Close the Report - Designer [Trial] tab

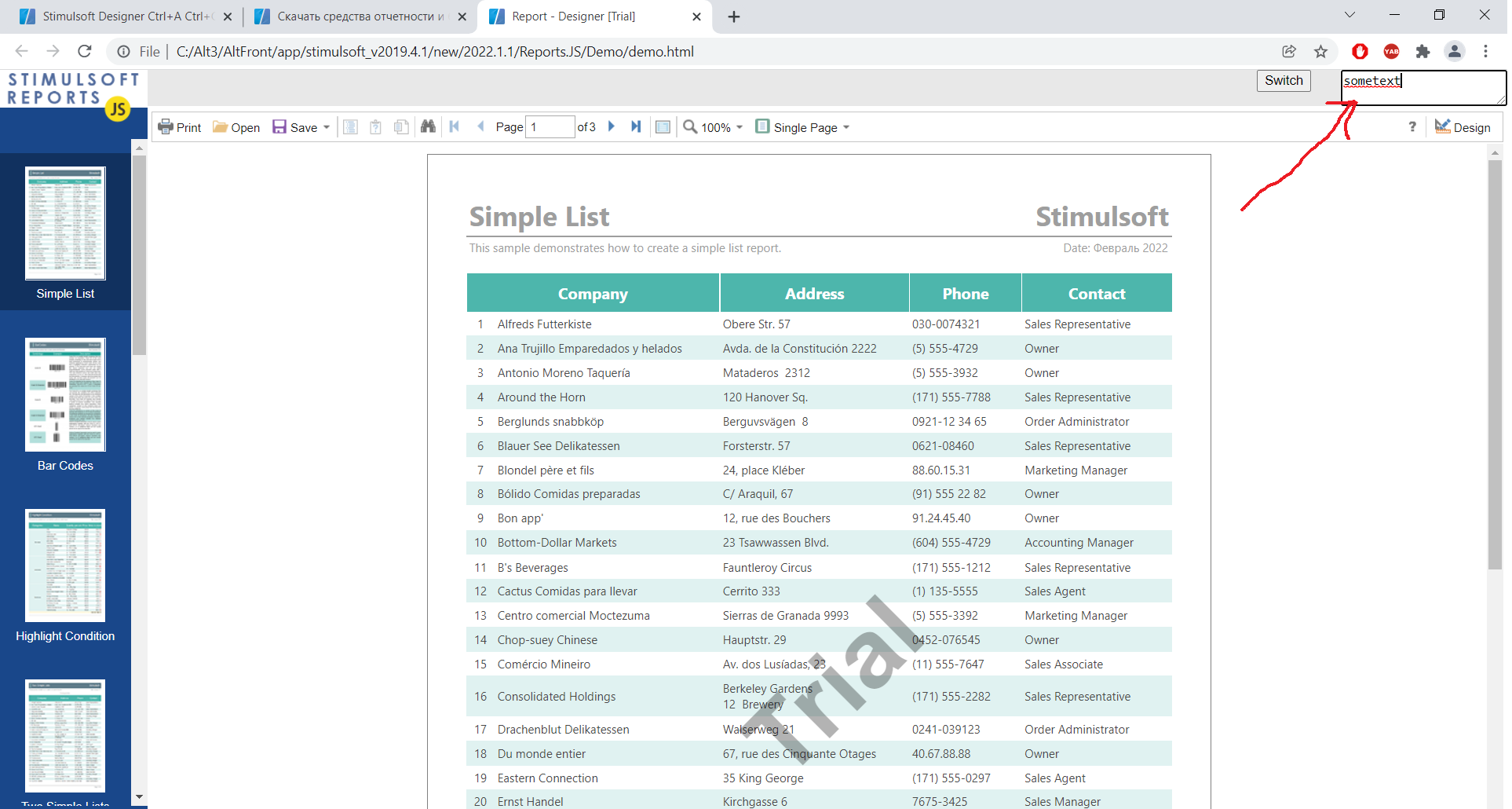click(x=696, y=16)
